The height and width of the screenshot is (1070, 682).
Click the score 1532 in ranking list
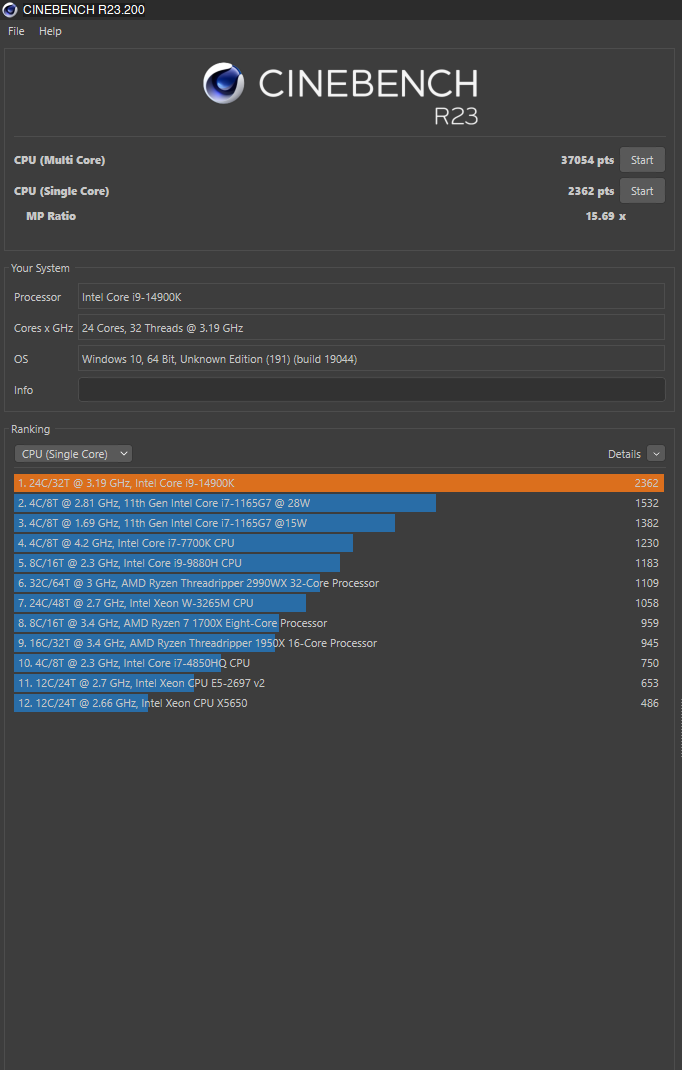coord(647,503)
